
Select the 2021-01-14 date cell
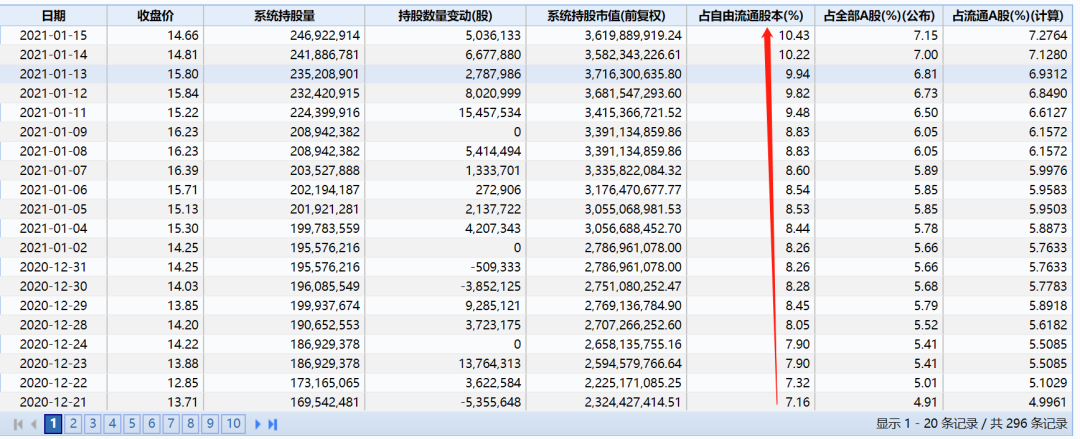pyautogui.click(x=54, y=54)
